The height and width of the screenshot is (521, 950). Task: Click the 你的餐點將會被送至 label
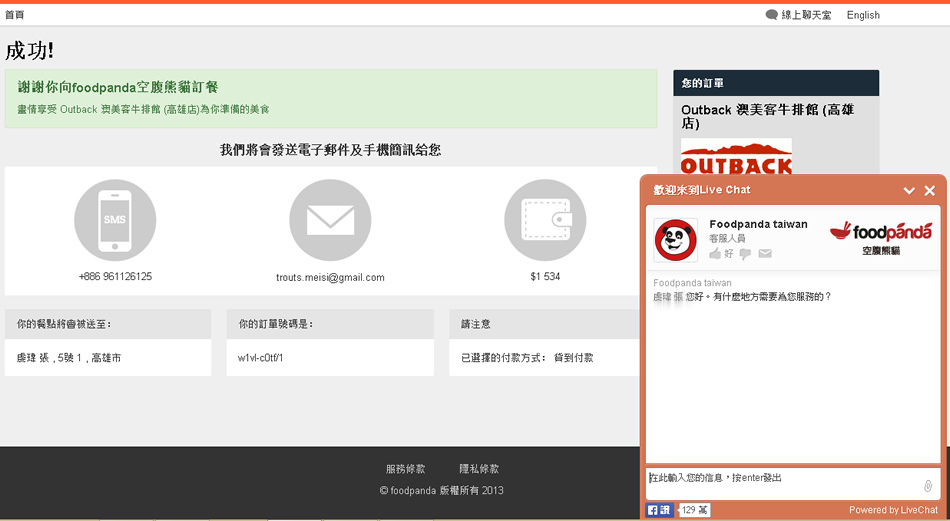(x=64, y=324)
